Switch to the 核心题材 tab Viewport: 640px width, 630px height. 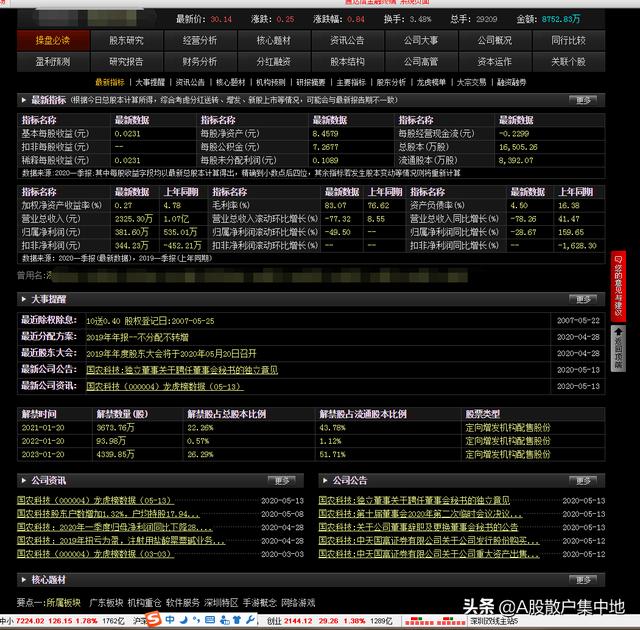[274, 40]
